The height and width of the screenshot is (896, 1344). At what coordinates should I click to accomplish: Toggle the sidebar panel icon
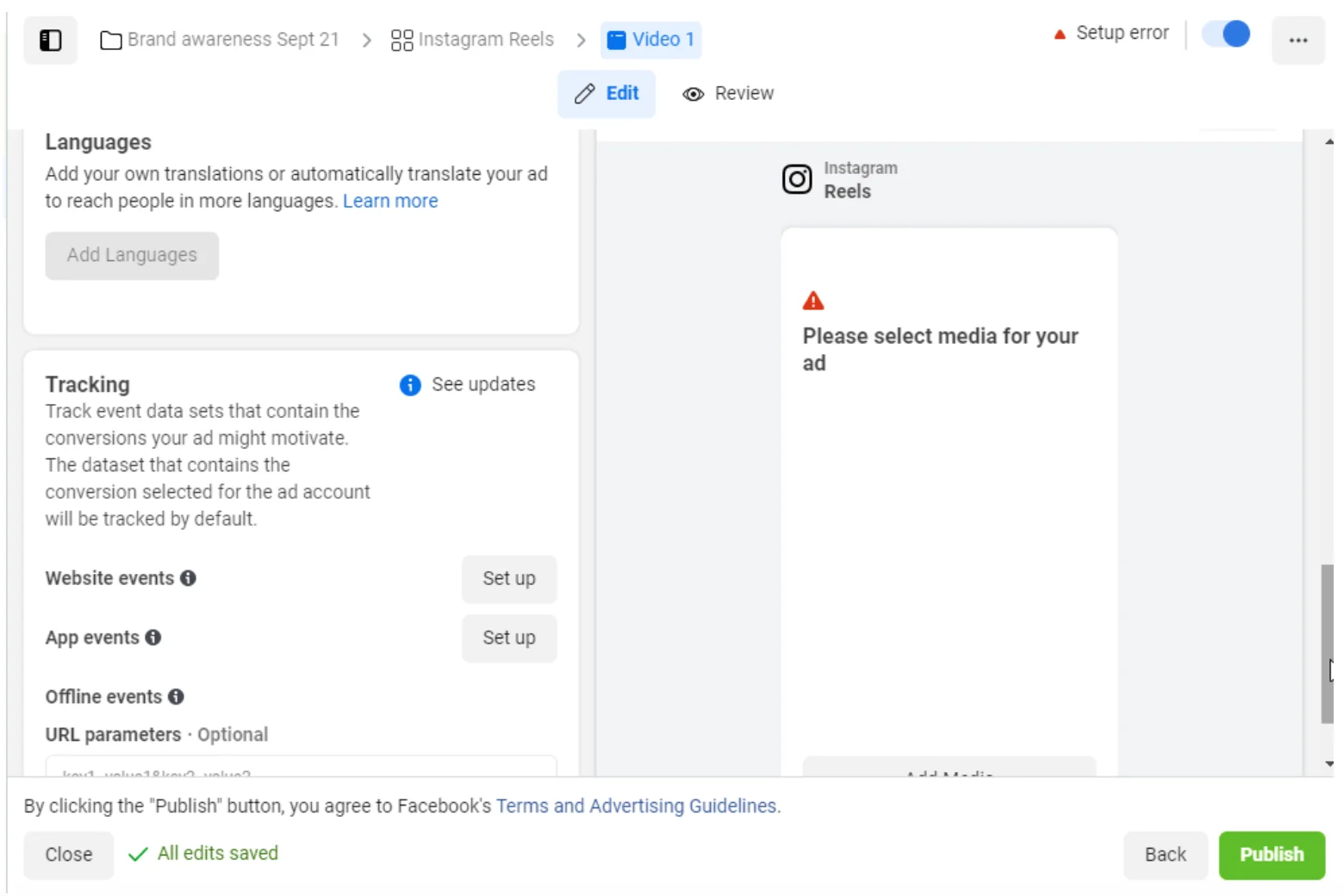(51, 40)
